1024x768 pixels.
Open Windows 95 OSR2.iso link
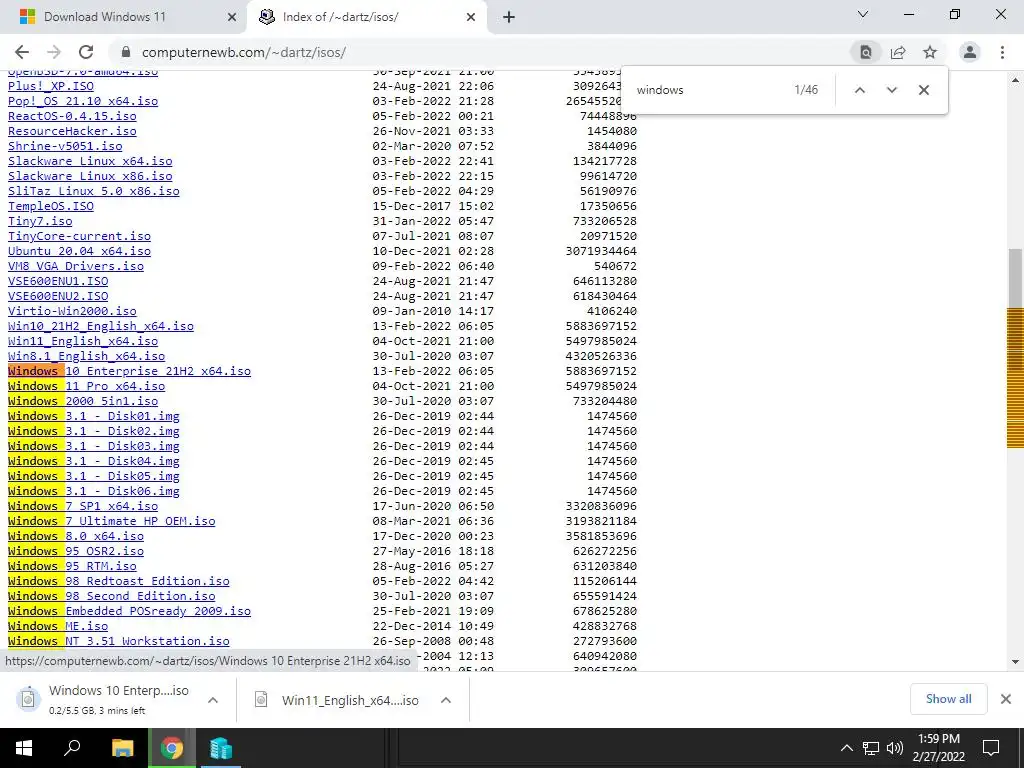76,551
